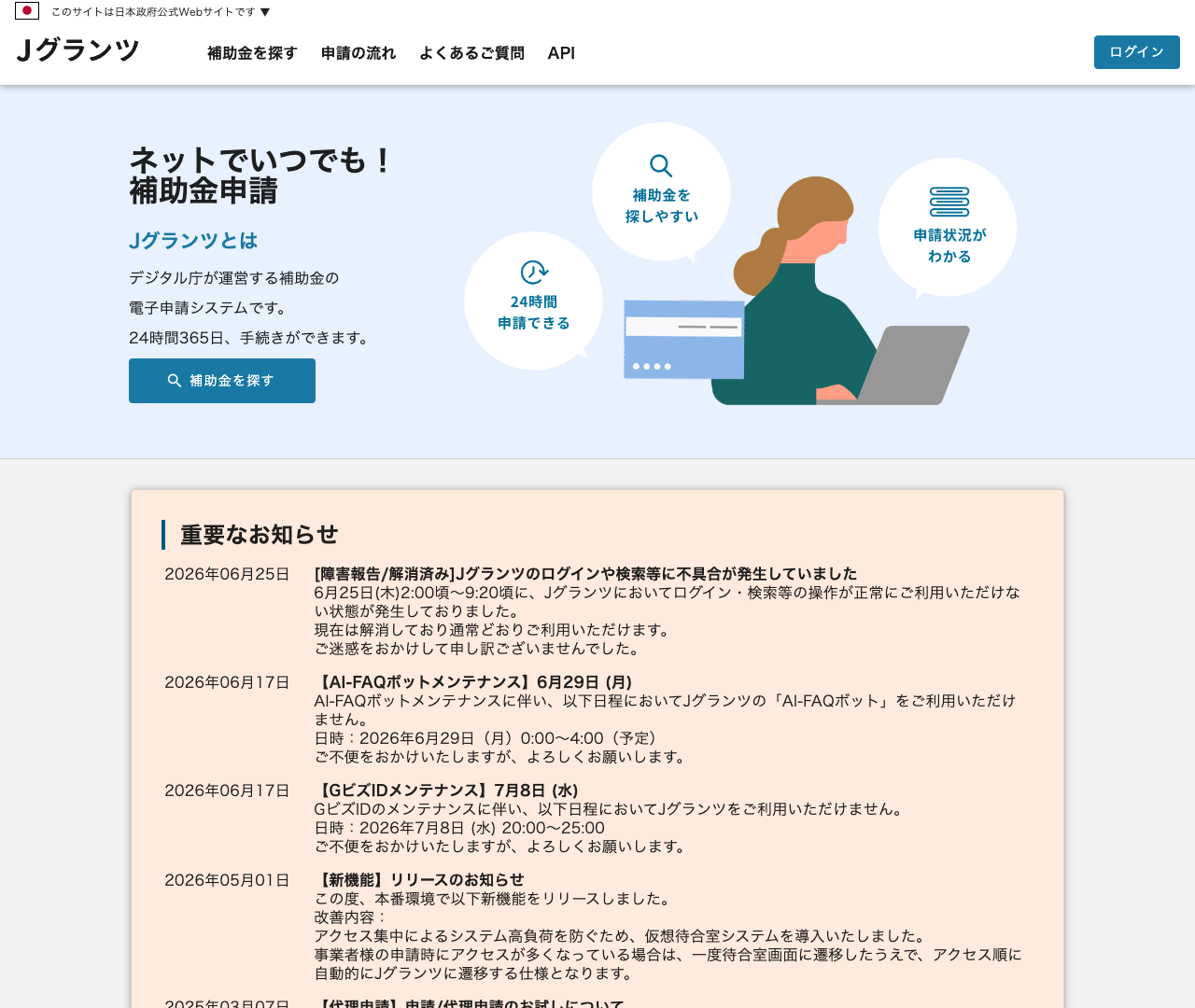1195x1008 pixels.
Task: Click the 2026年06月25日 date
Action: point(227,574)
